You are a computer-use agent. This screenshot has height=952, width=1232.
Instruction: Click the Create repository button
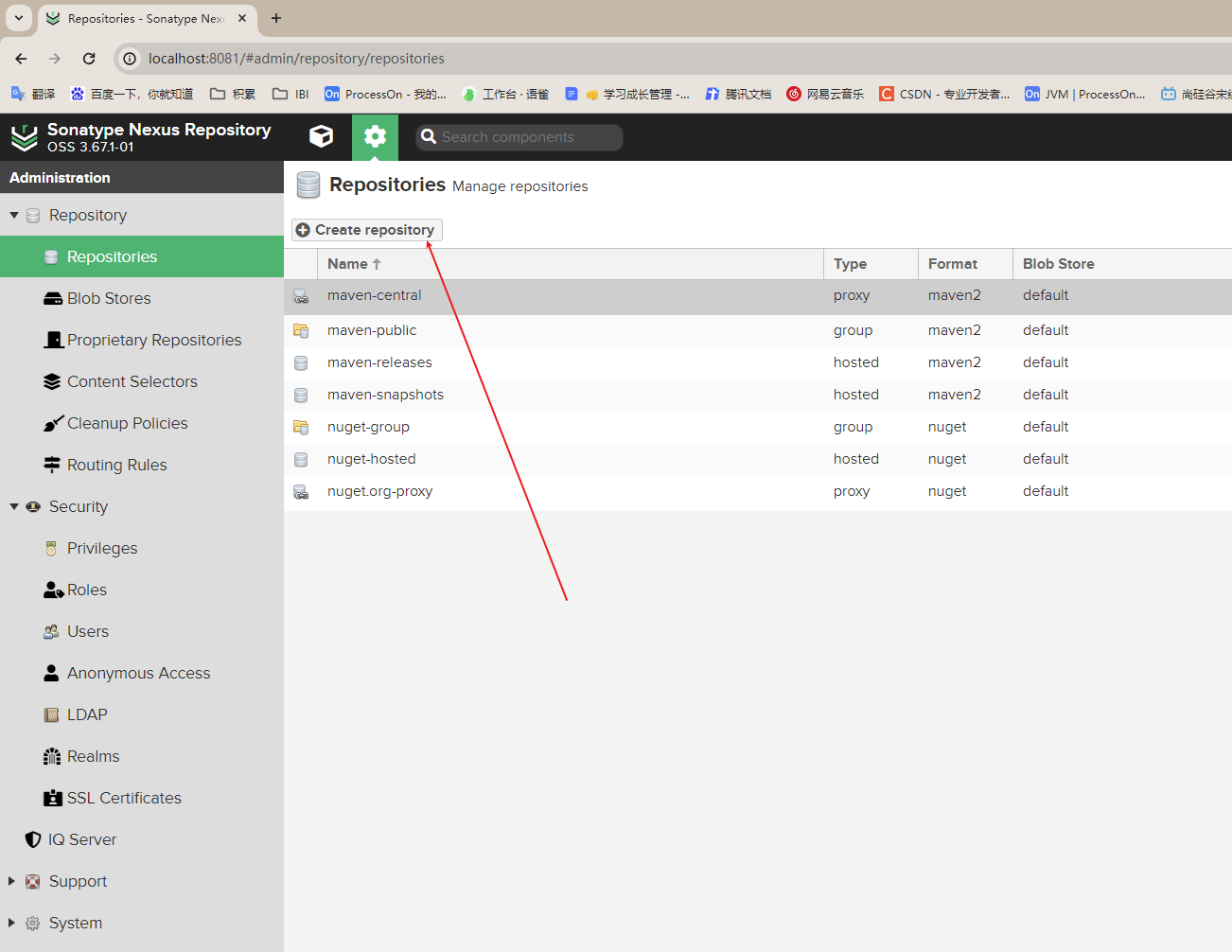(x=366, y=230)
